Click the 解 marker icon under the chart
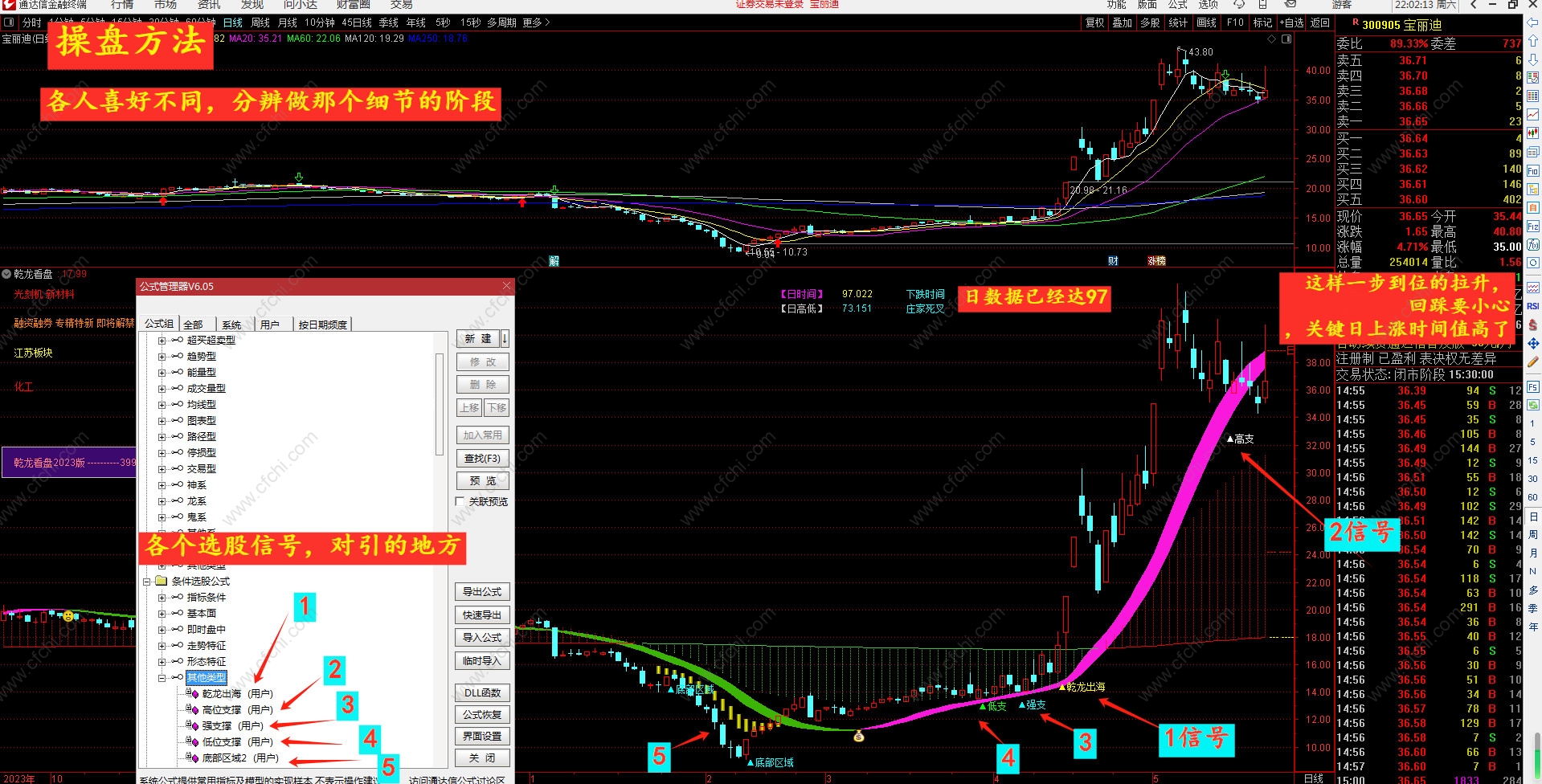Screen dimensions: 1542x784 point(554,261)
